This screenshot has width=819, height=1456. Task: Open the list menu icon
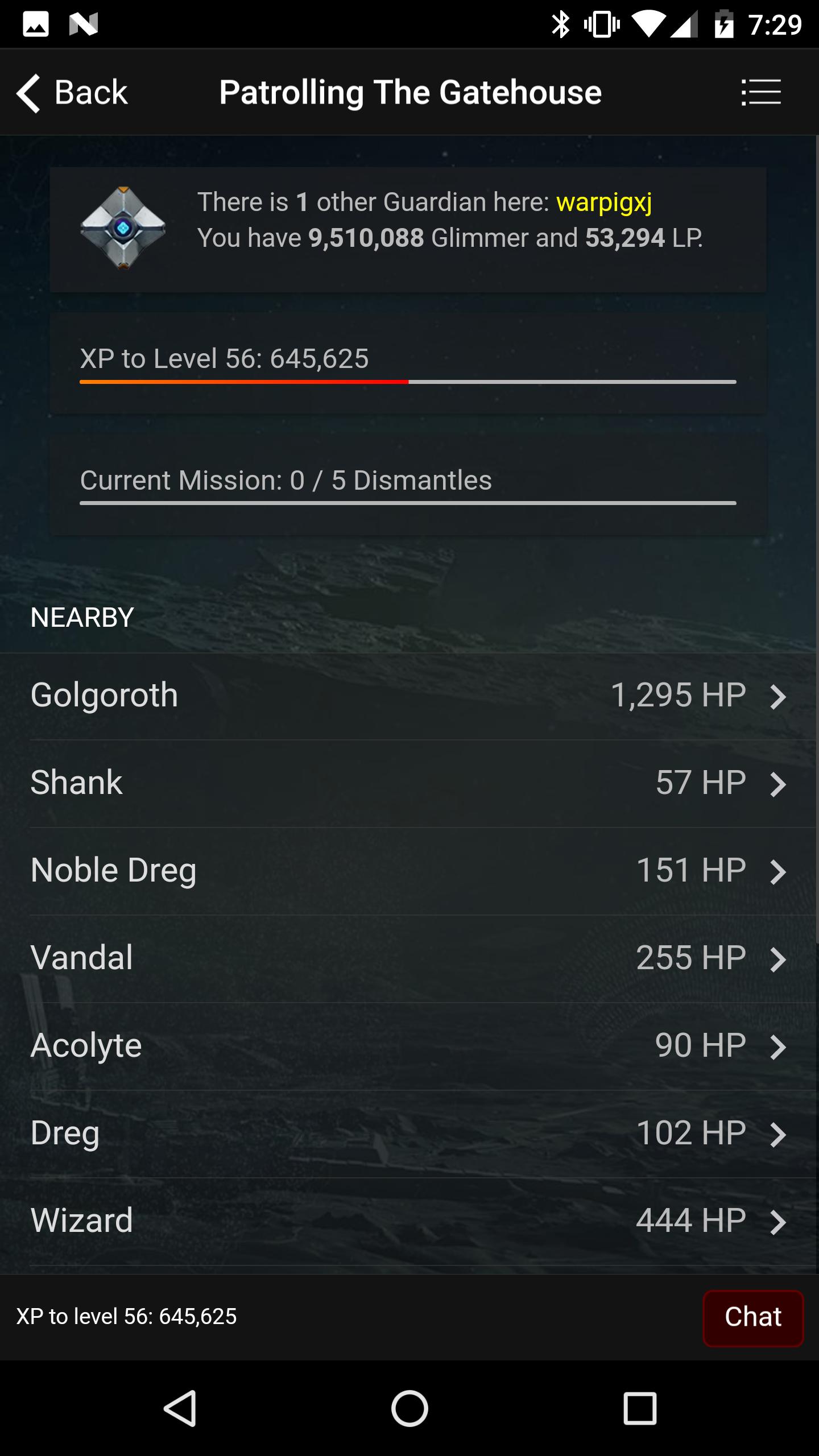pyautogui.click(x=761, y=92)
